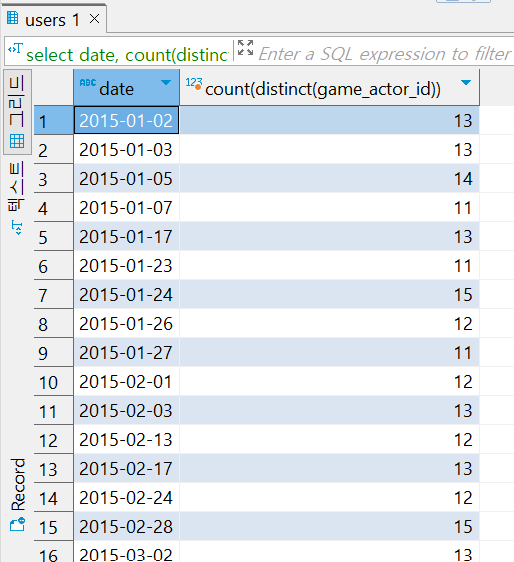This screenshot has height=562, width=514.
Task: Open the count column dropdown arrow
Action: point(466,83)
